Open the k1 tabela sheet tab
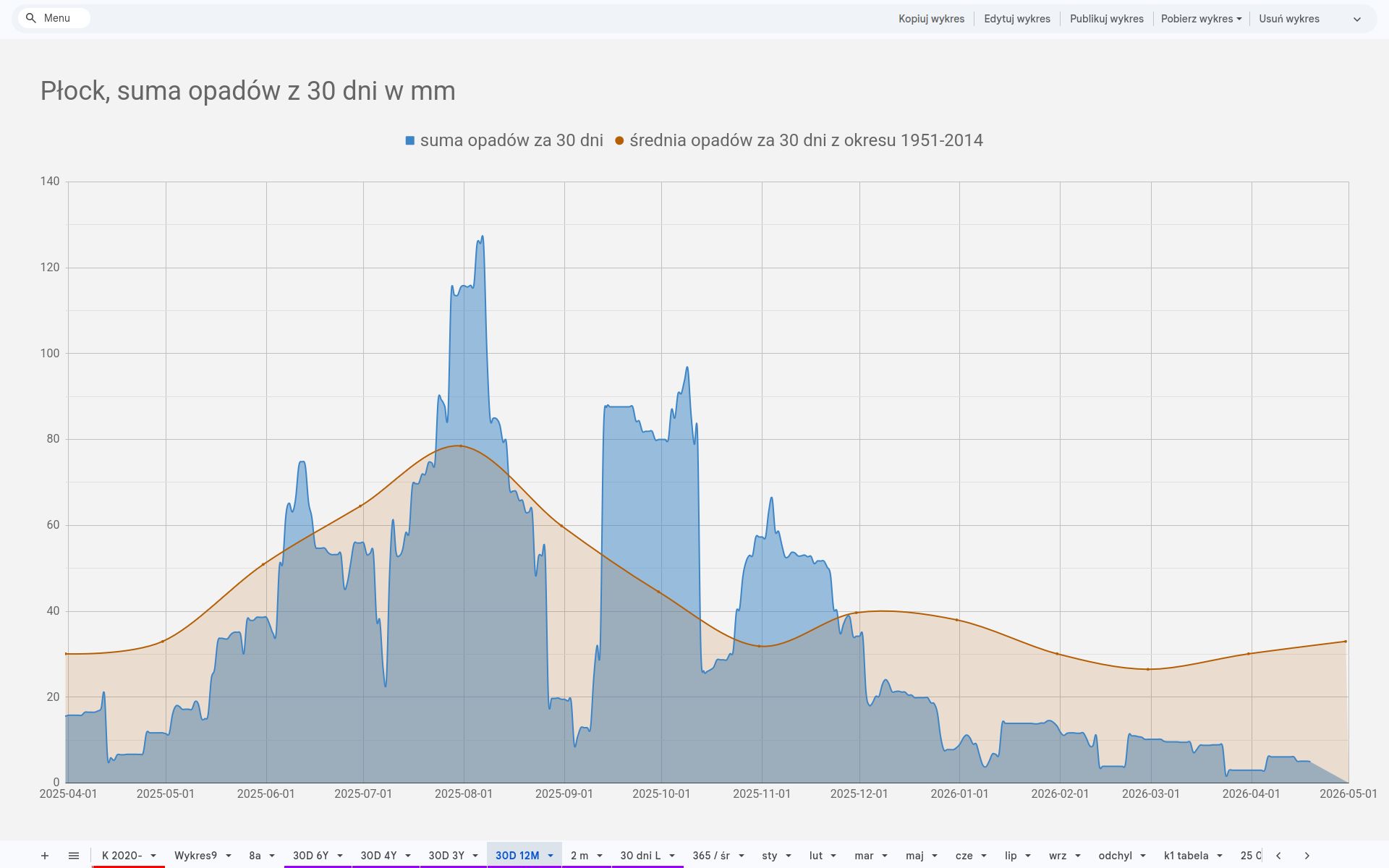 pos(1186,856)
